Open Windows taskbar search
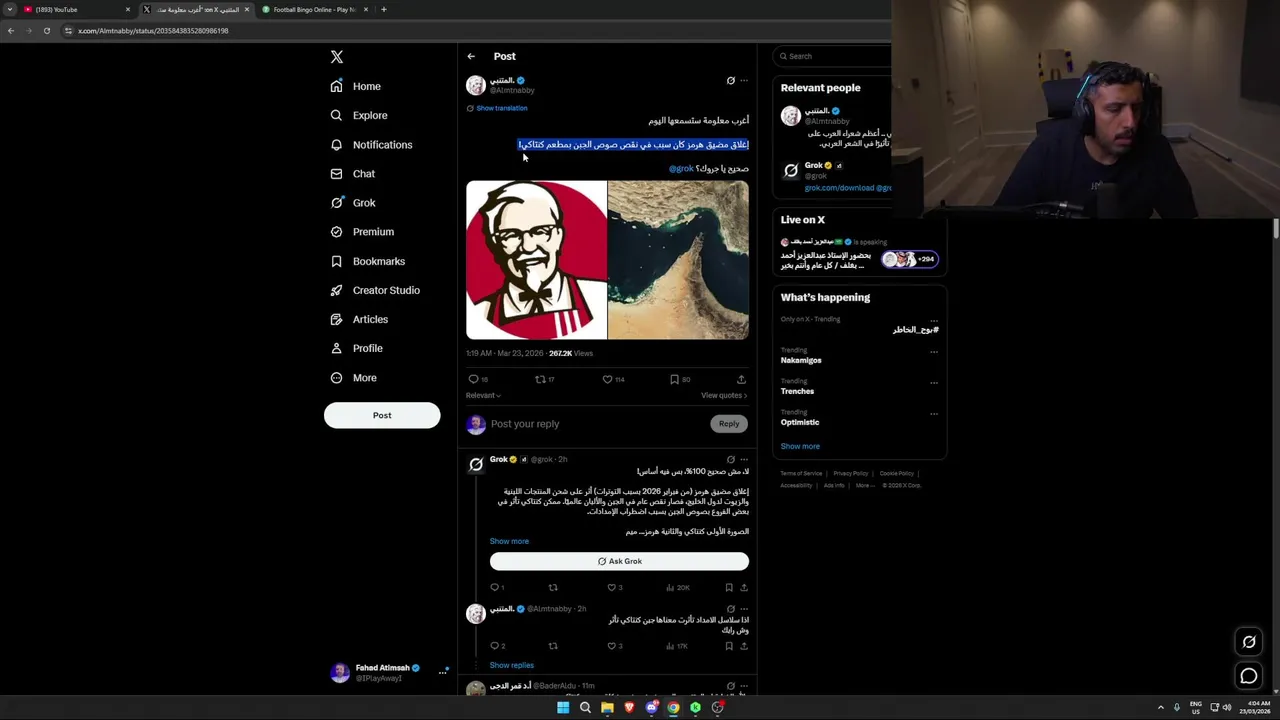1280x720 pixels. (585, 707)
